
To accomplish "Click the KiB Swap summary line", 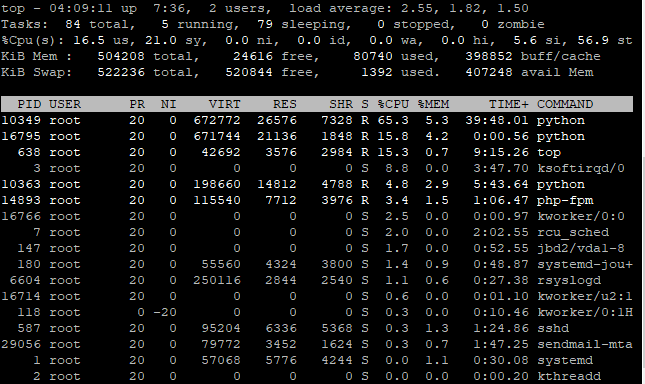I will (297, 72).
